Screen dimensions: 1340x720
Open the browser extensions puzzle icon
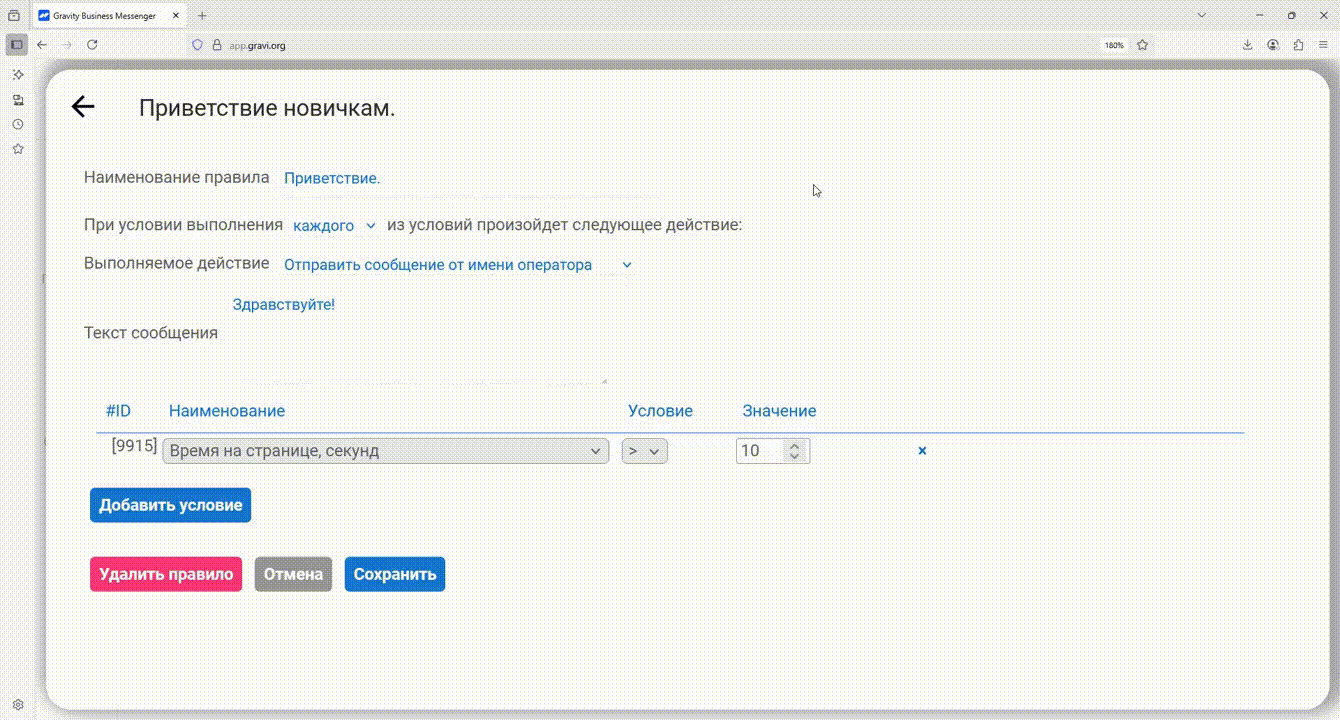coord(1298,45)
